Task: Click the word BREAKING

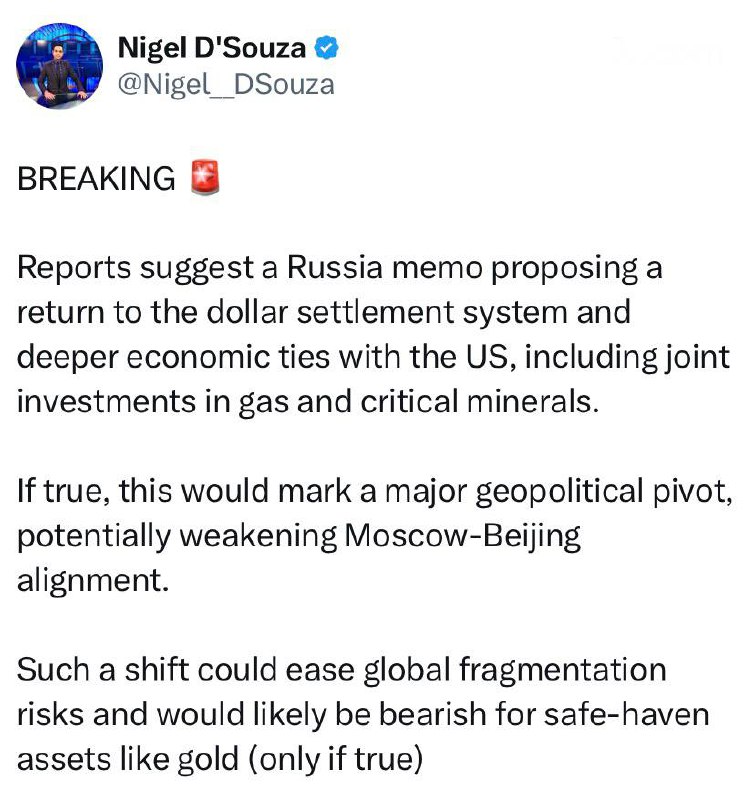Action: pos(96,179)
